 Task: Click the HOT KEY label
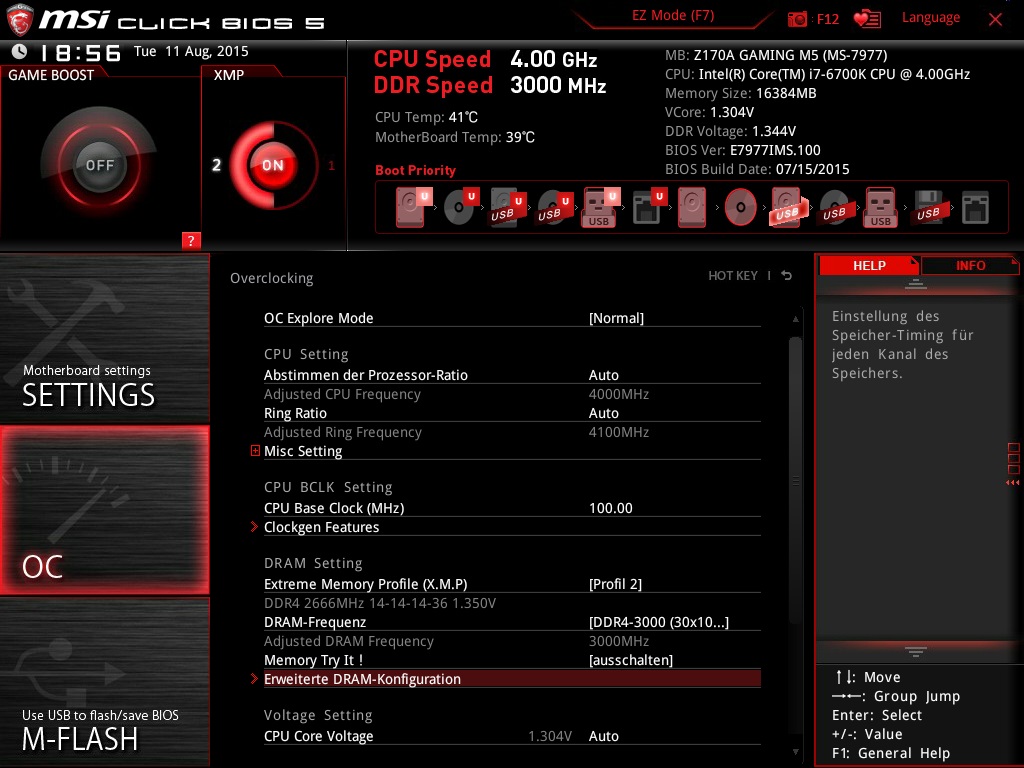(x=733, y=276)
